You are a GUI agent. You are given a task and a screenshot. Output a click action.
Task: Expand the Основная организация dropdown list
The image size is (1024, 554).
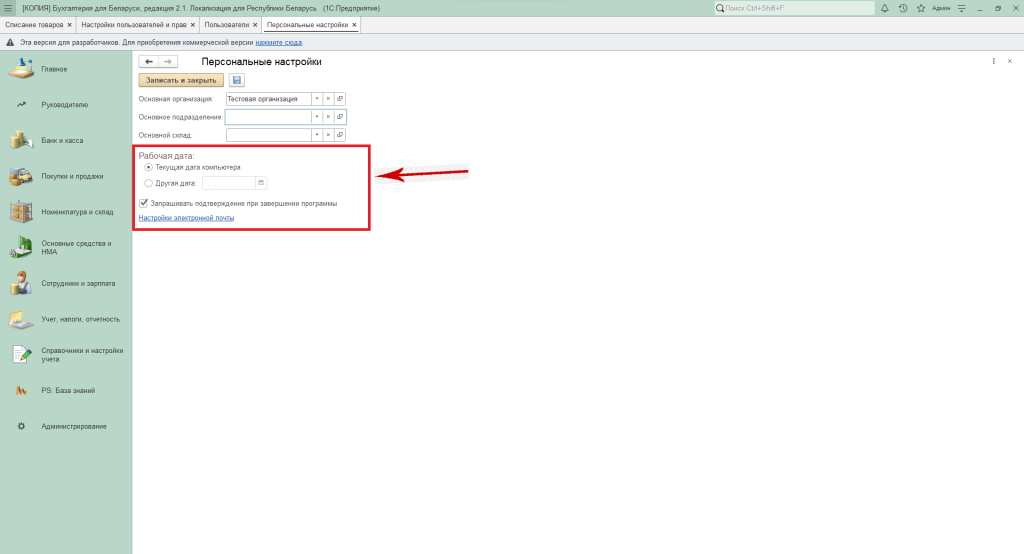[x=316, y=99]
